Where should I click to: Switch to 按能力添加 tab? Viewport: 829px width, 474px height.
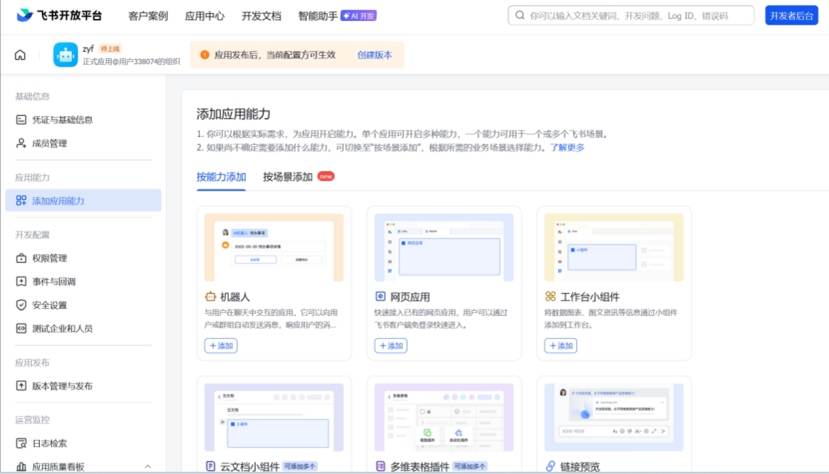point(221,177)
